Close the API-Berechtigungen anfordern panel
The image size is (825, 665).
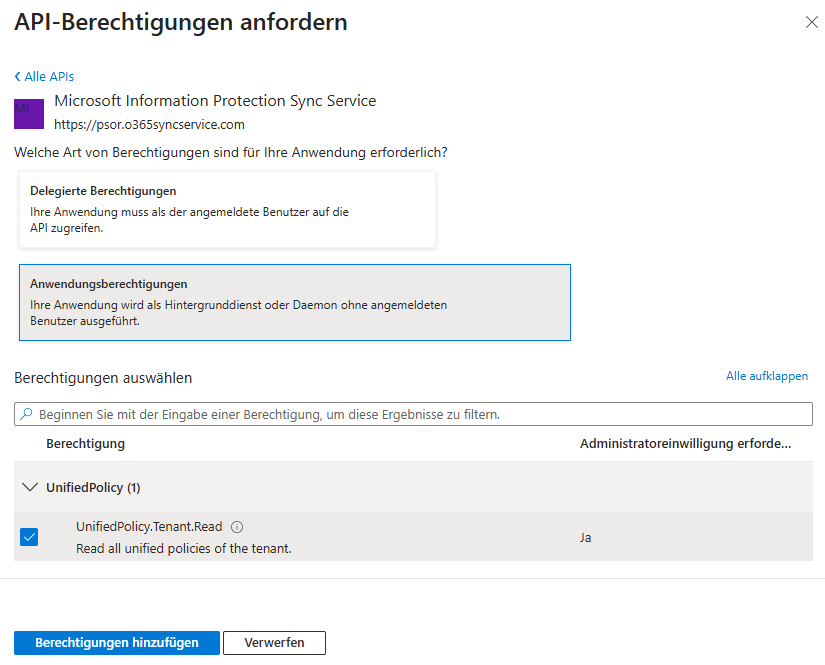point(812,22)
